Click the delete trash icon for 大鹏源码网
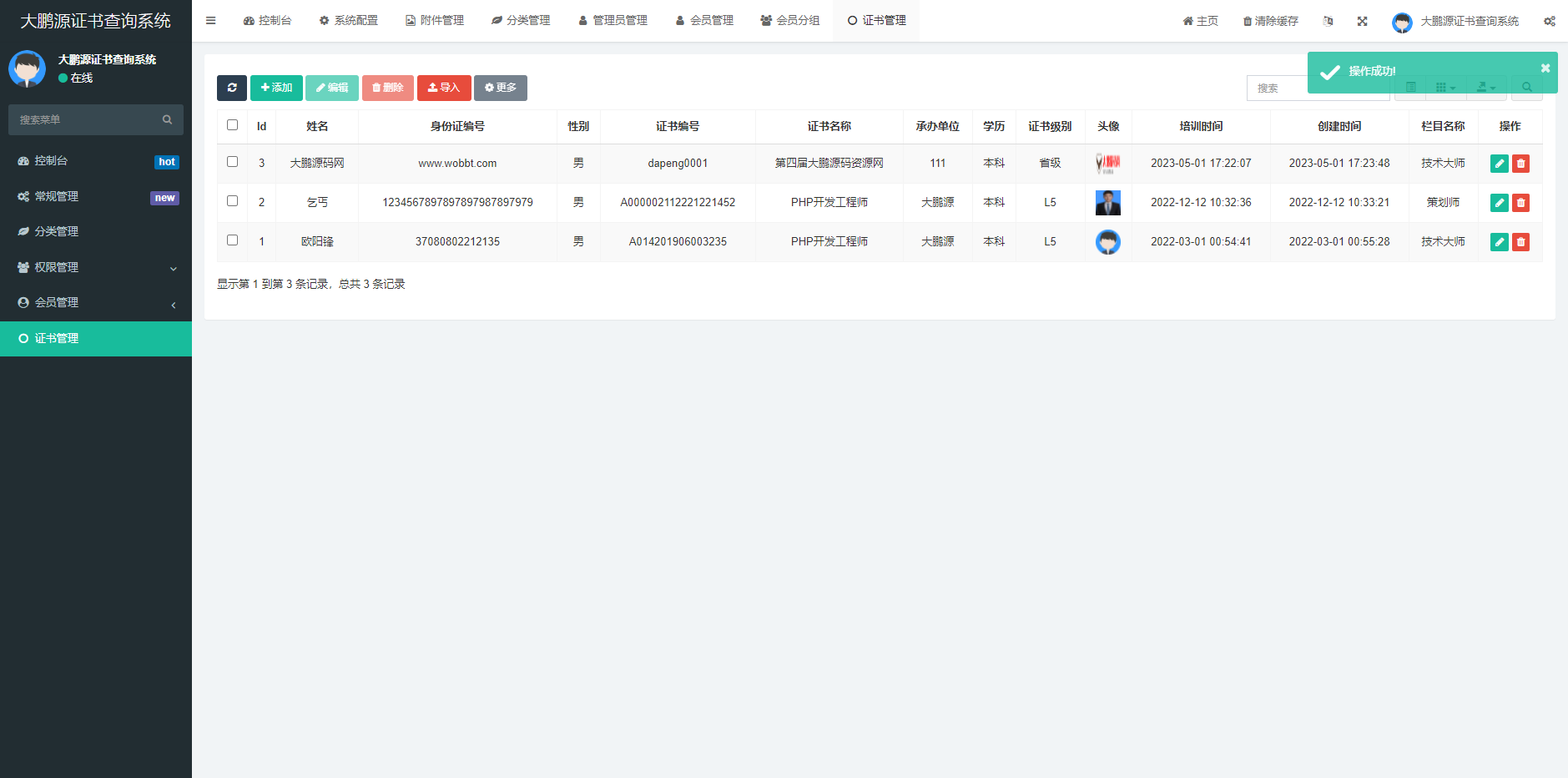This screenshot has width=1568, height=778. pyautogui.click(x=1520, y=164)
